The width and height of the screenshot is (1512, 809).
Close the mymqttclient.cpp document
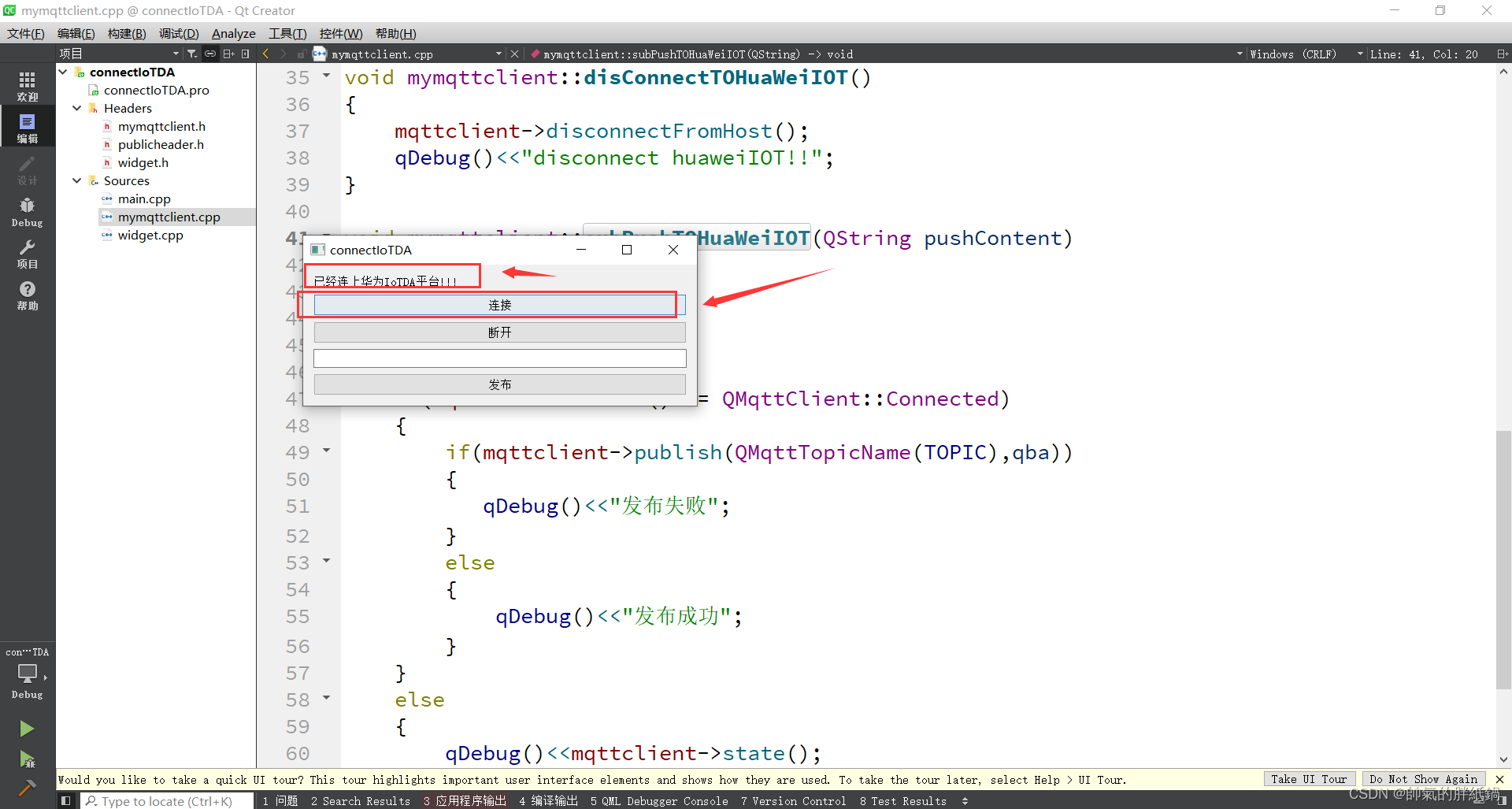tap(515, 54)
